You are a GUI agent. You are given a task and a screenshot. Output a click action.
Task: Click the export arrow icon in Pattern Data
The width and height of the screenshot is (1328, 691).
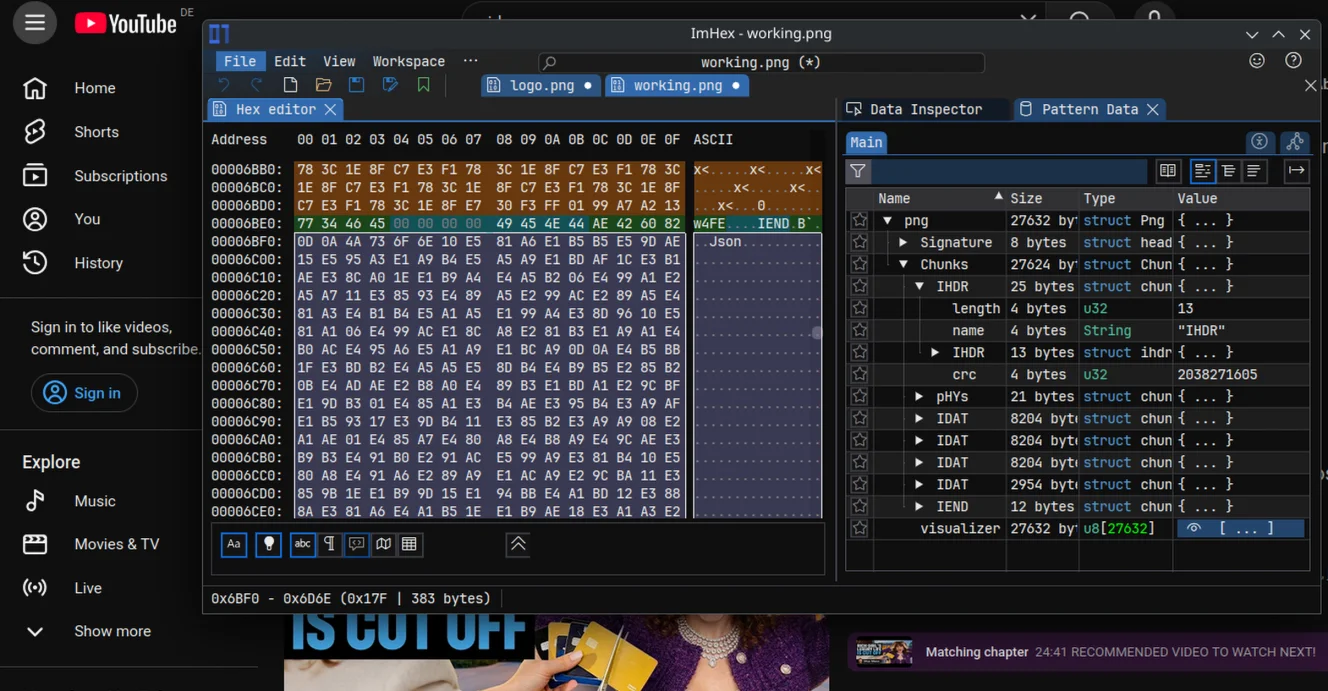(1296, 171)
